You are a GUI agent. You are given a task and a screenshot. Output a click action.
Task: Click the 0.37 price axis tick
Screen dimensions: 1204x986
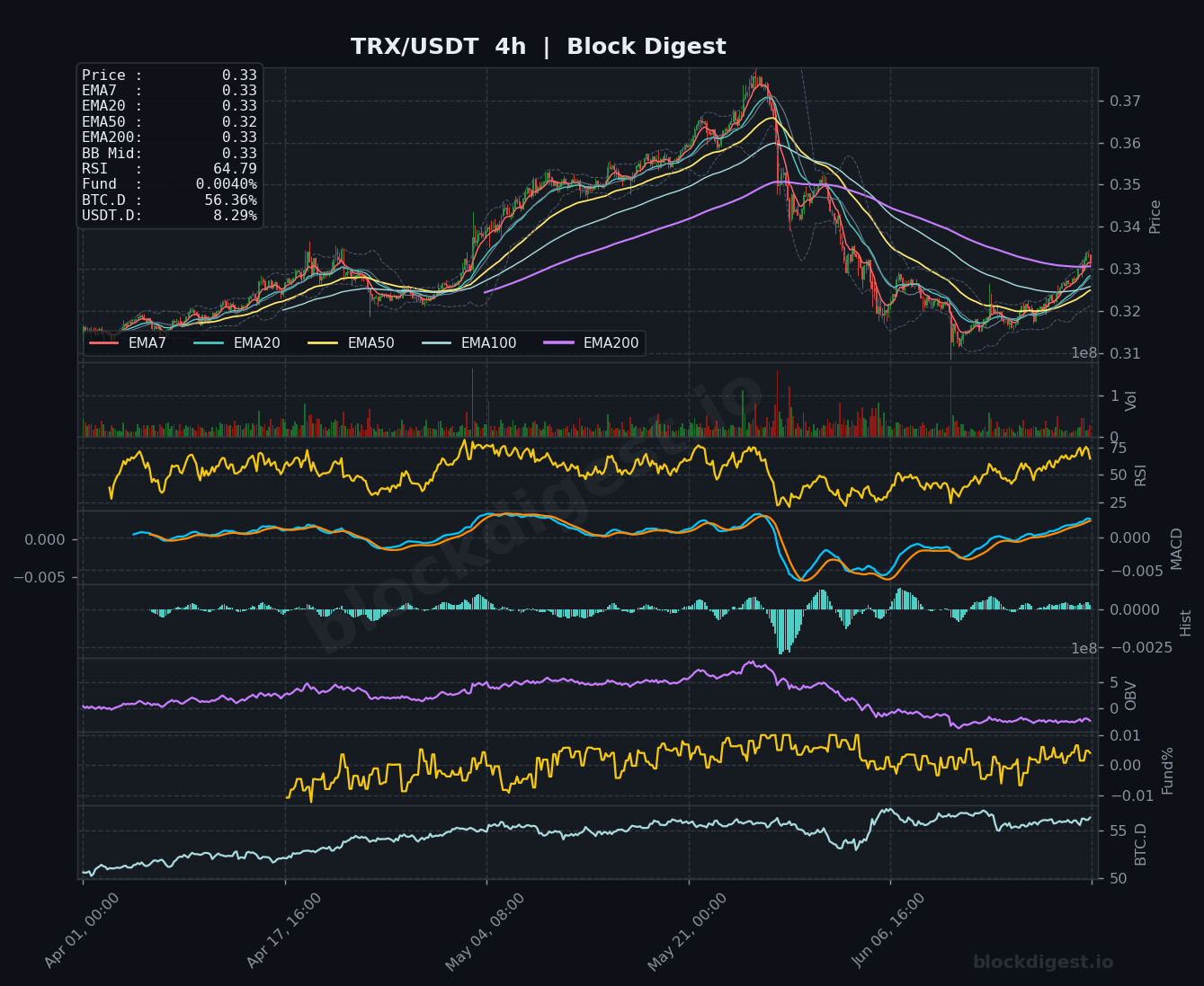tap(1126, 102)
